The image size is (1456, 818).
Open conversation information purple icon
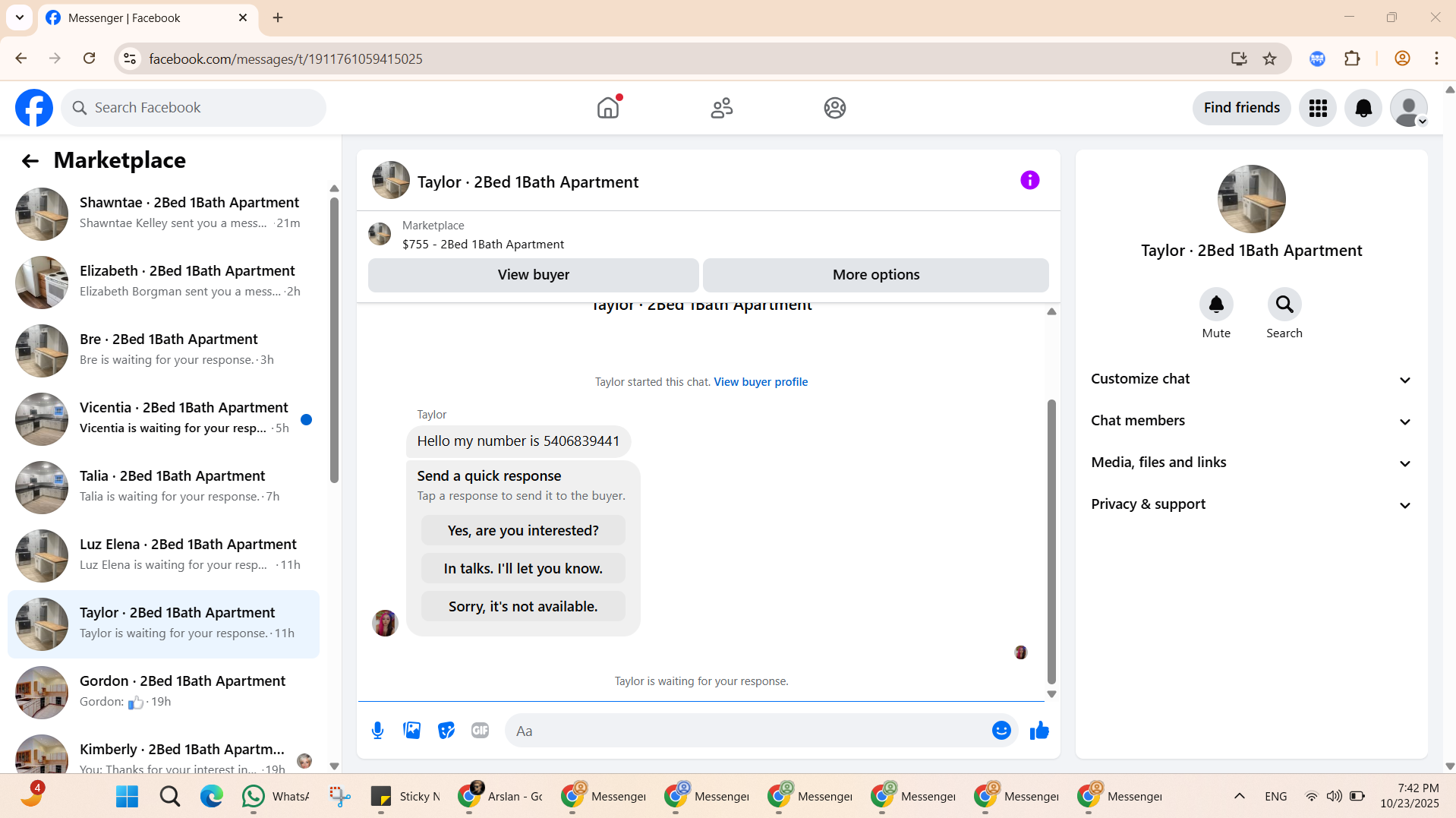click(x=1029, y=180)
